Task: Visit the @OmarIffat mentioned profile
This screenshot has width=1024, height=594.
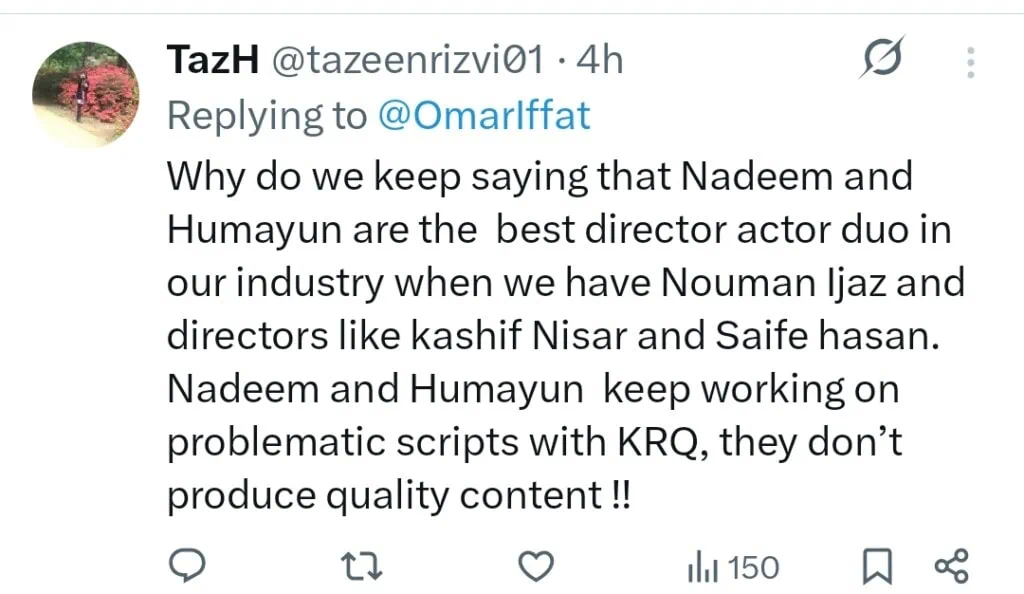Action: click(484, 116)
